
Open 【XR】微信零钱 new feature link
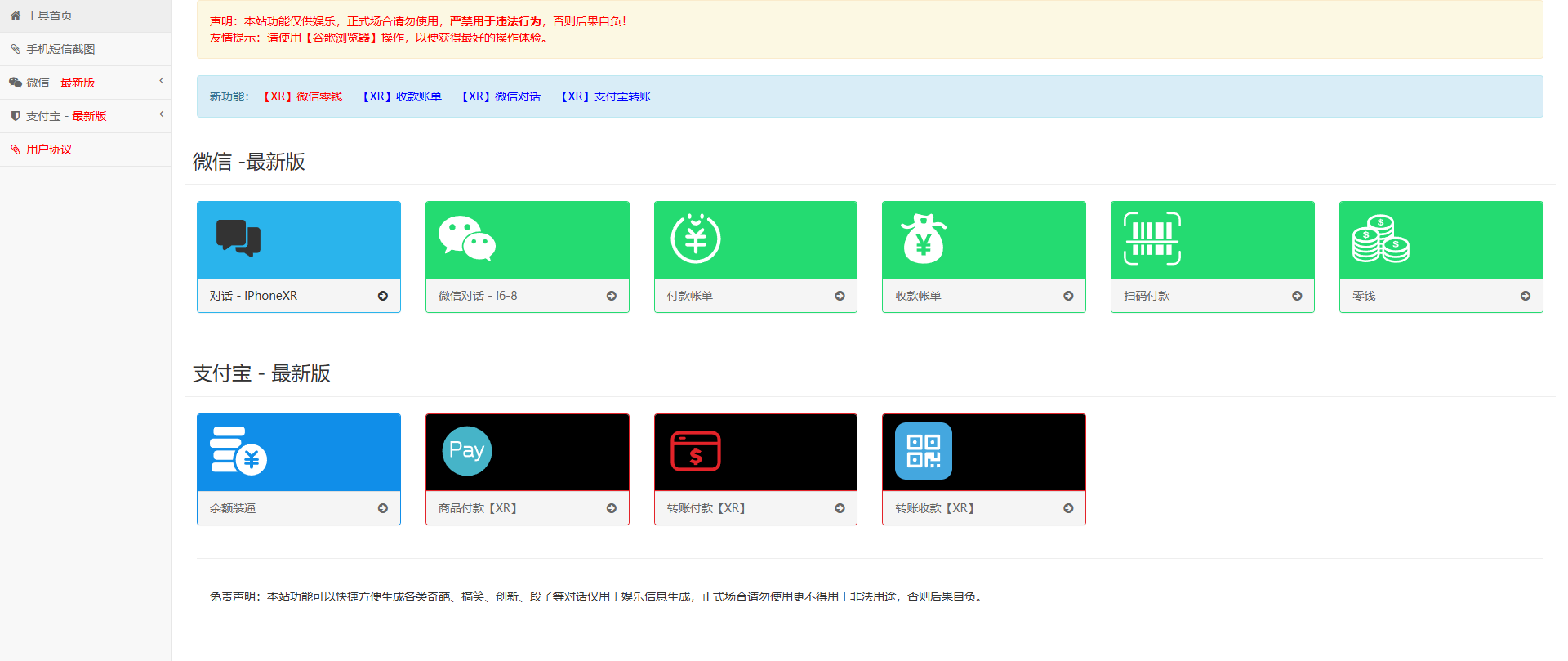pos(301,96)
